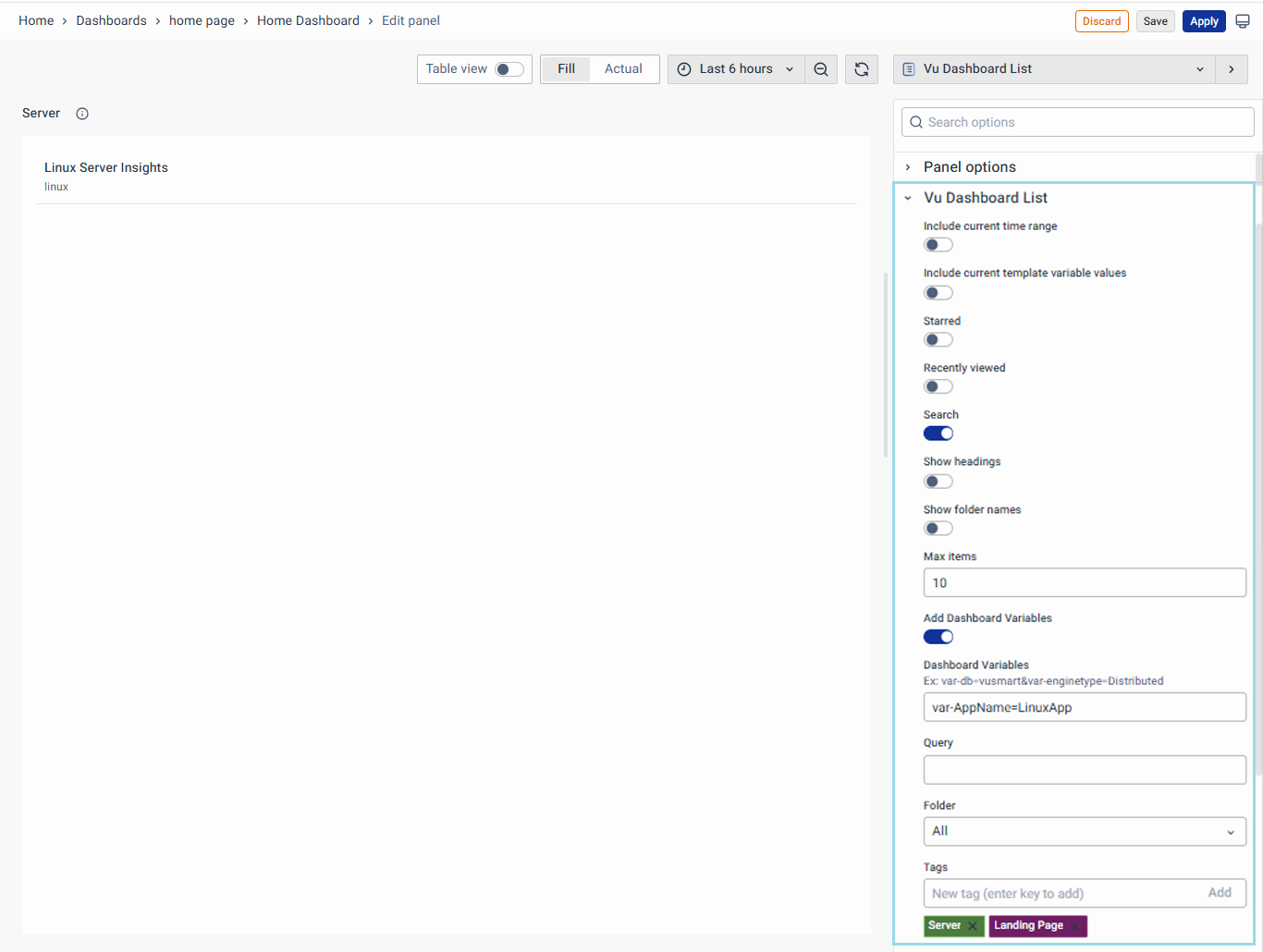Enable the Show headings toggle
1263x952 pixels.
pos(938,481)
